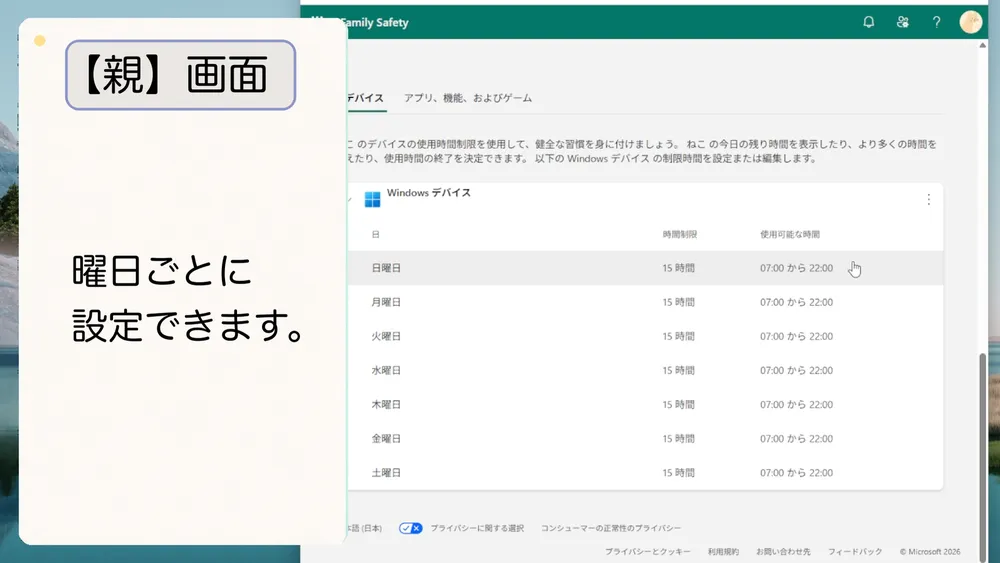Click the Windows デバイス heading
The width and height of the screenshot is (1000, 563).
(x=429, y=193)
